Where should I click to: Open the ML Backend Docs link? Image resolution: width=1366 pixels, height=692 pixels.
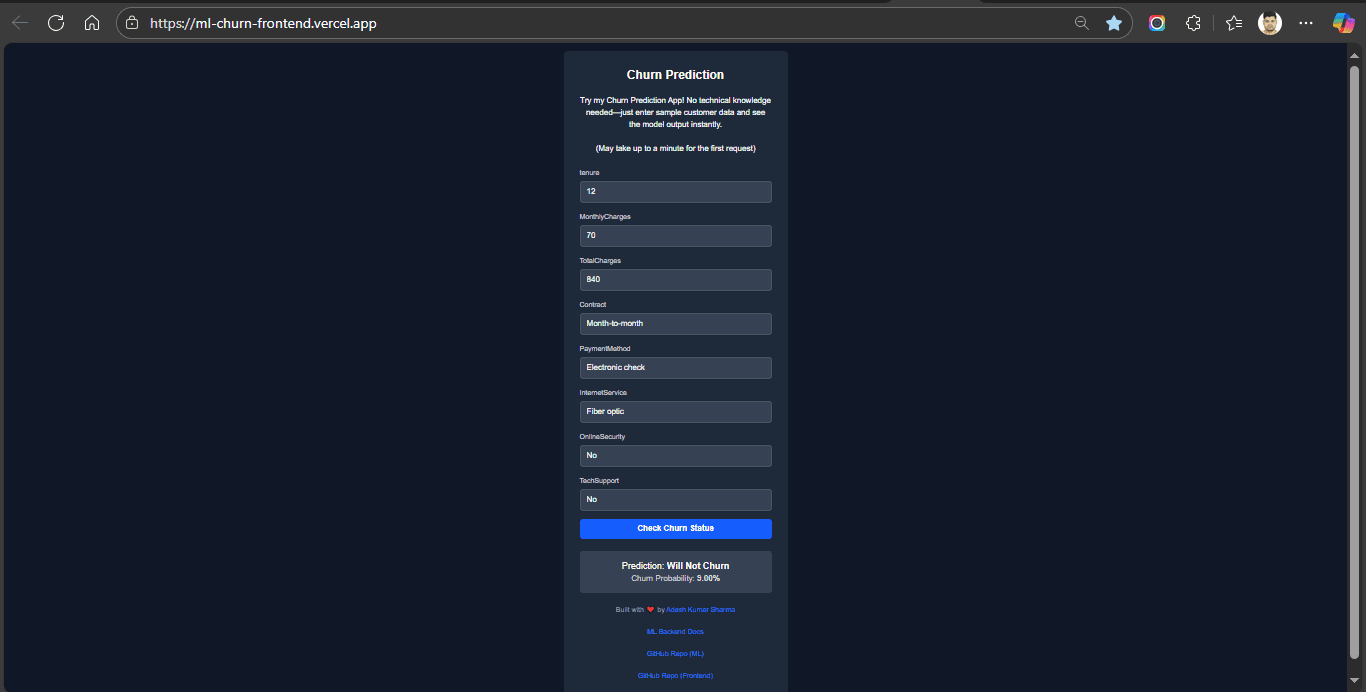[x=675, y=632]
